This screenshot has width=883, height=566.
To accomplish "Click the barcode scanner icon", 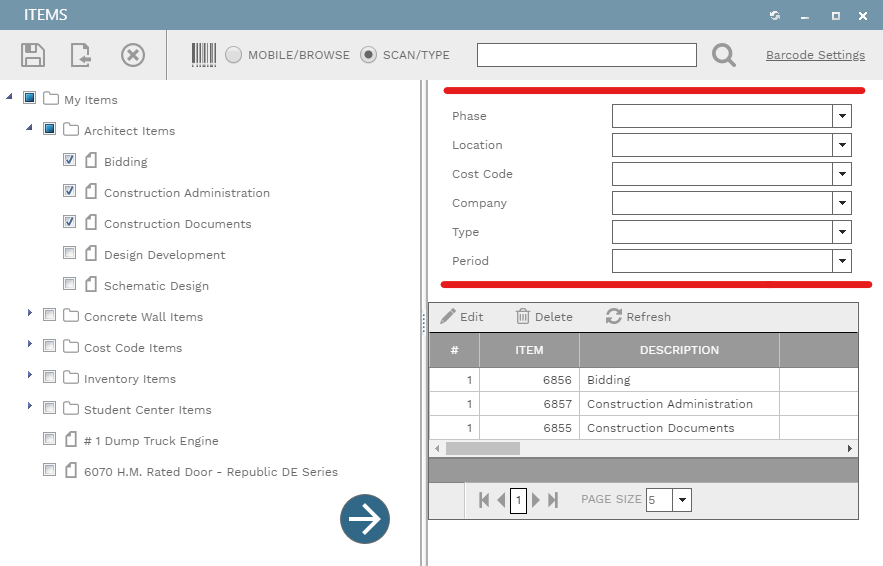I will tap(204, 55).
